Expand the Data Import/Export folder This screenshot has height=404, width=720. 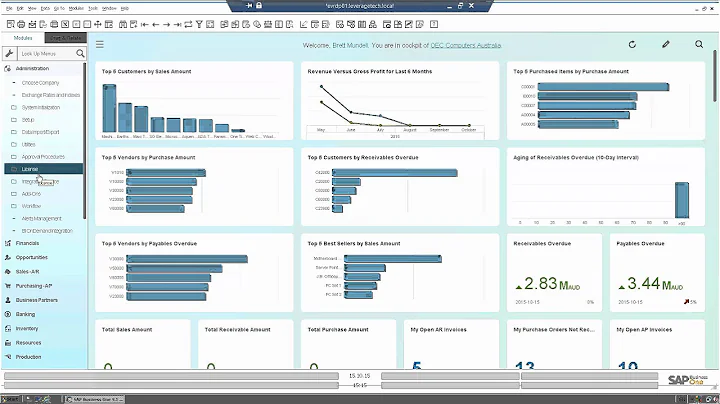(x=40, y=132)
